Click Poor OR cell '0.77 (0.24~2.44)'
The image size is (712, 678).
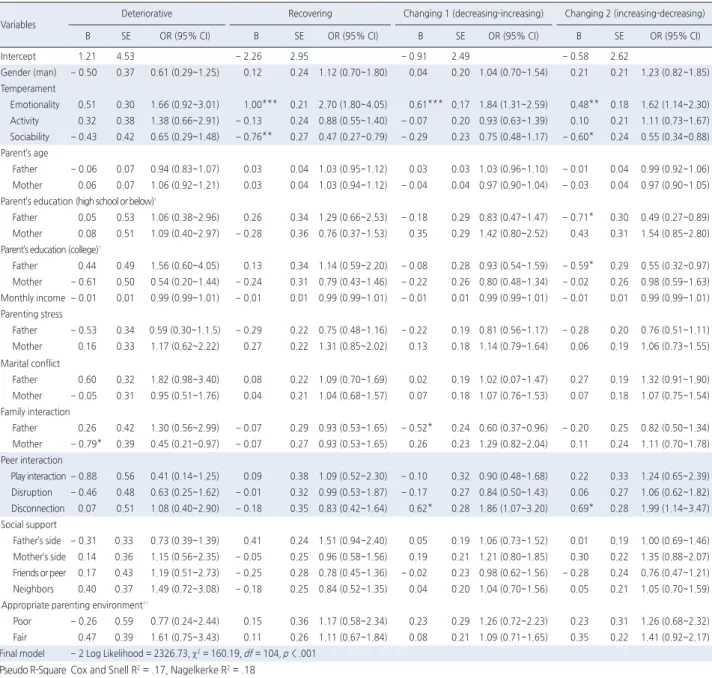(x=185, y=621)
